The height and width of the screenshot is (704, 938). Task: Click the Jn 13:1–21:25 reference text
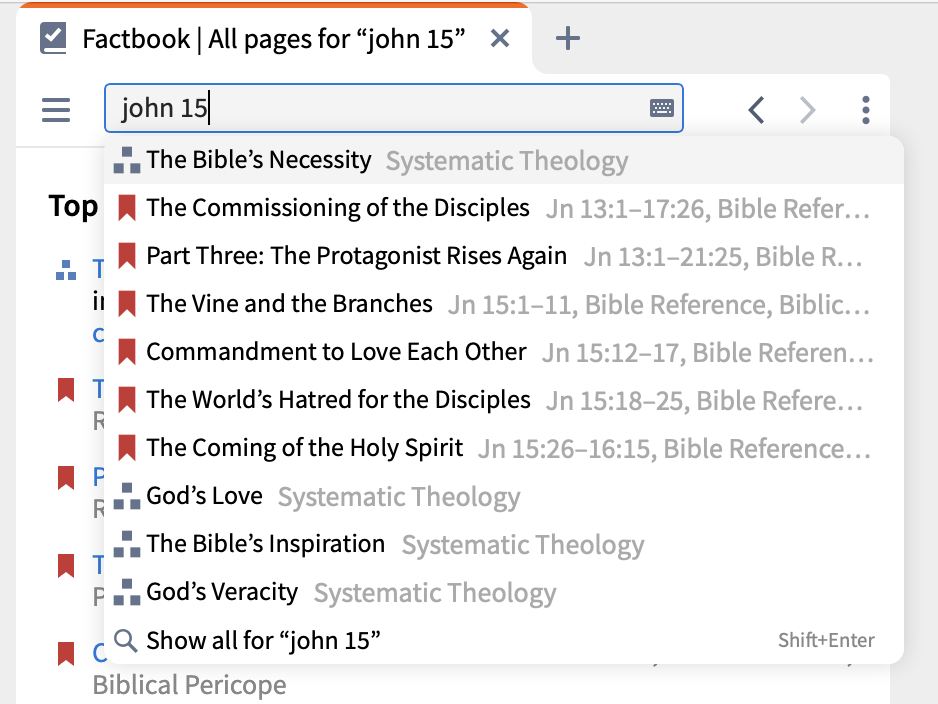663,257
